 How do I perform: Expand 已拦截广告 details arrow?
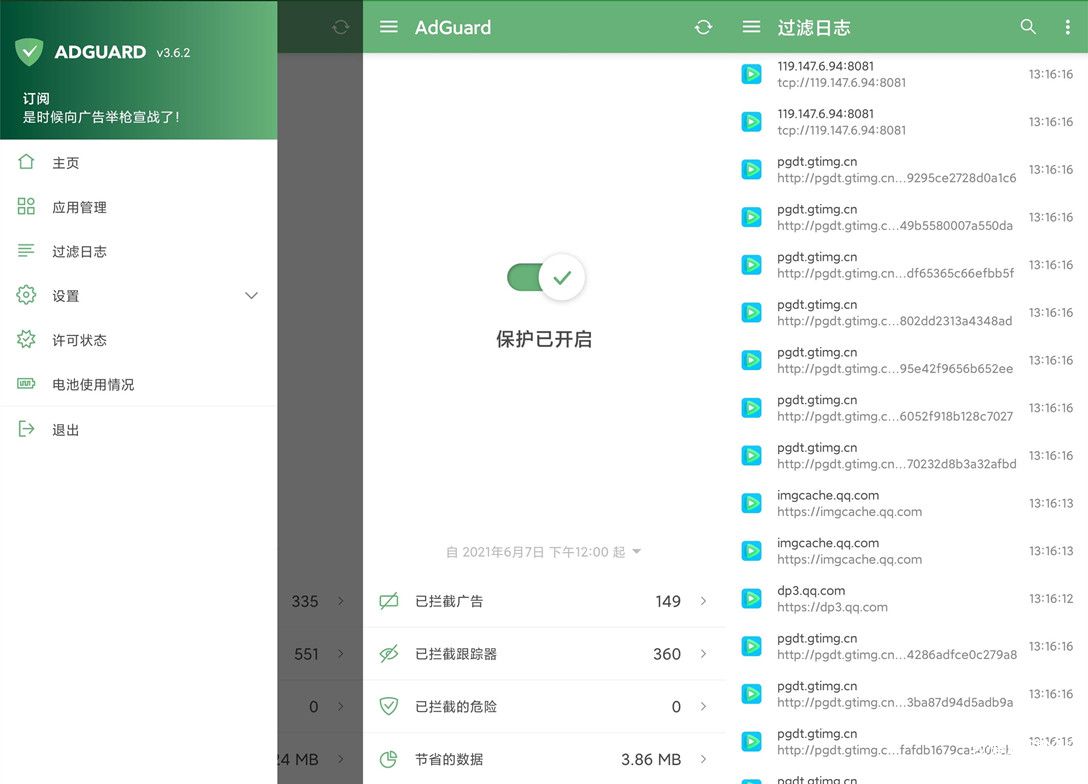703,601
